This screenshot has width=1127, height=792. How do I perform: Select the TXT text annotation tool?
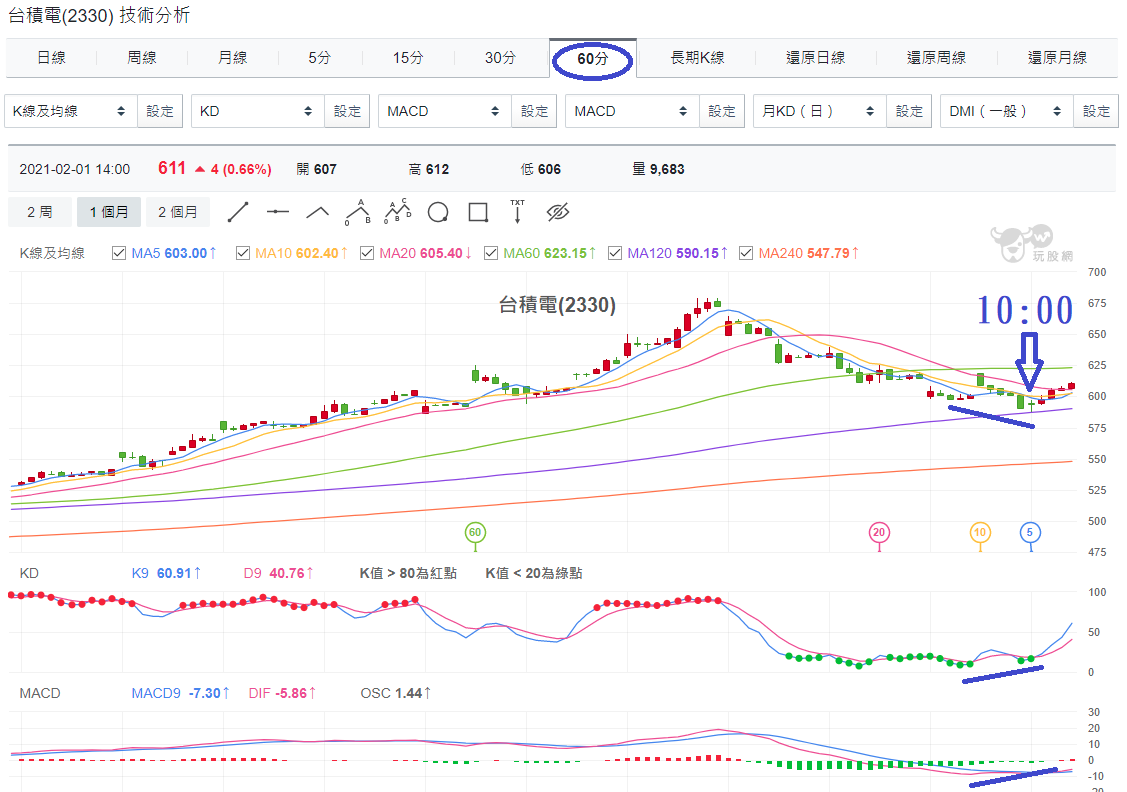(x=518, y=212)
